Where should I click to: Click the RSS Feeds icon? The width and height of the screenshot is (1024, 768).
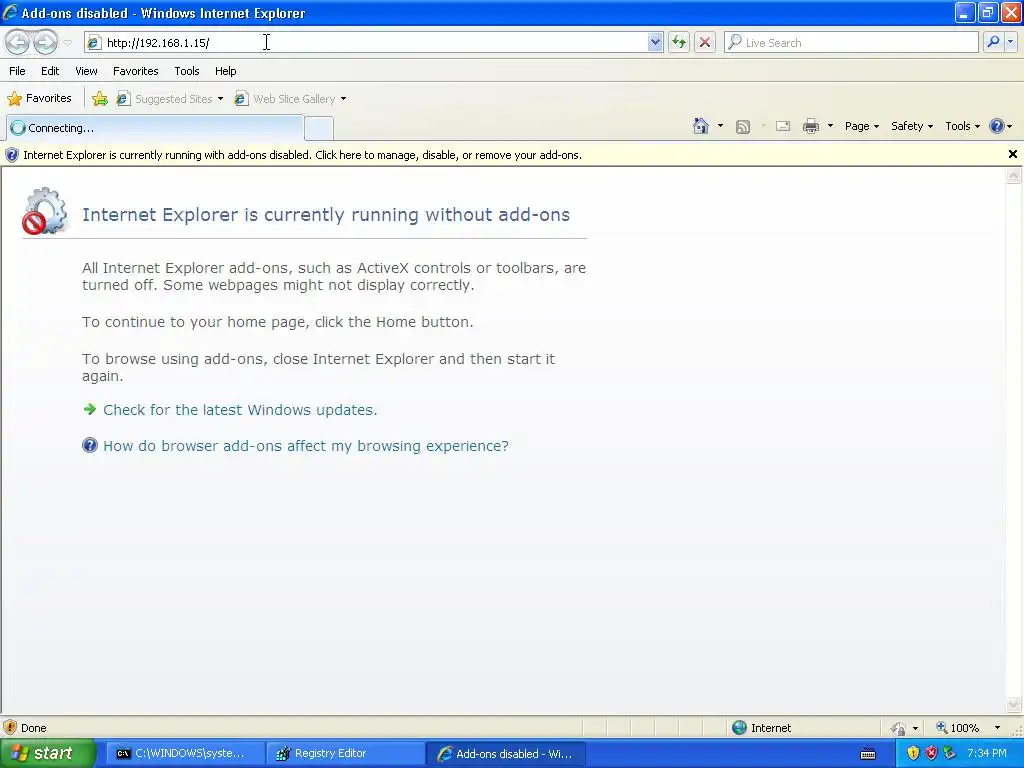743,127
